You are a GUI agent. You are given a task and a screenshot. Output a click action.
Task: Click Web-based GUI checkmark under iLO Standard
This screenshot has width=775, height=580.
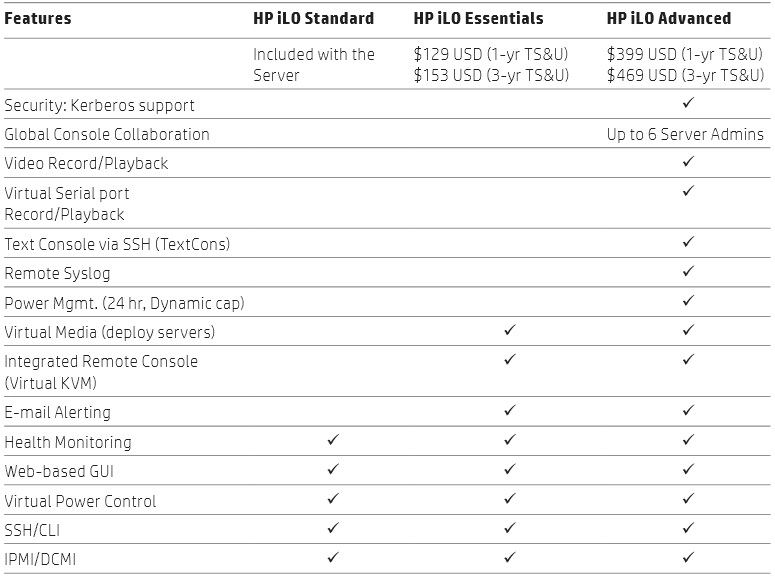pos(333,469)
